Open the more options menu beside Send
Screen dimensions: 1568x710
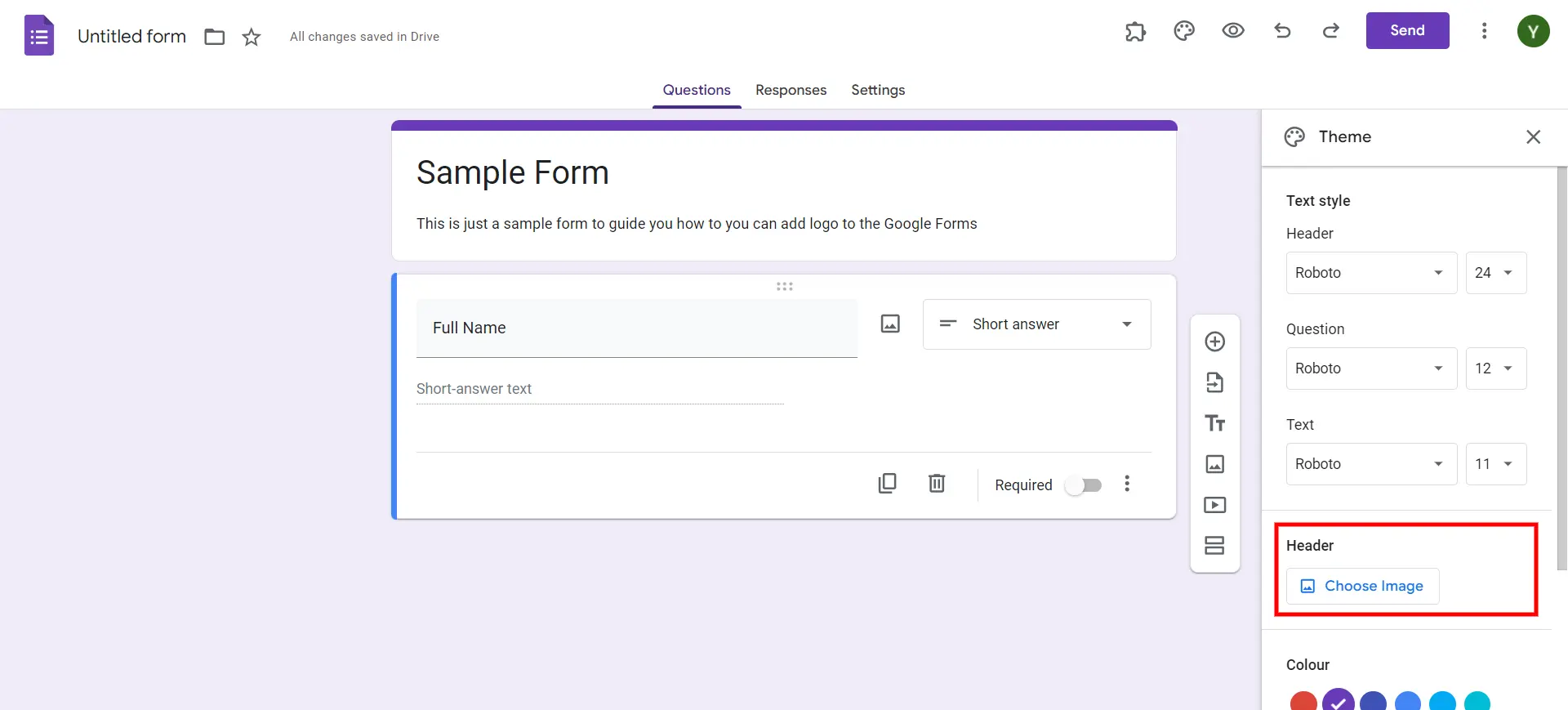(1484, 31)
